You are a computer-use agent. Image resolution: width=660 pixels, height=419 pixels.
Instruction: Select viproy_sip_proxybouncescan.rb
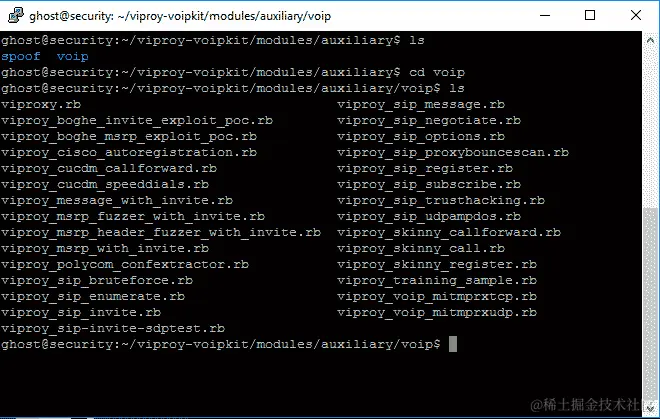453,152
